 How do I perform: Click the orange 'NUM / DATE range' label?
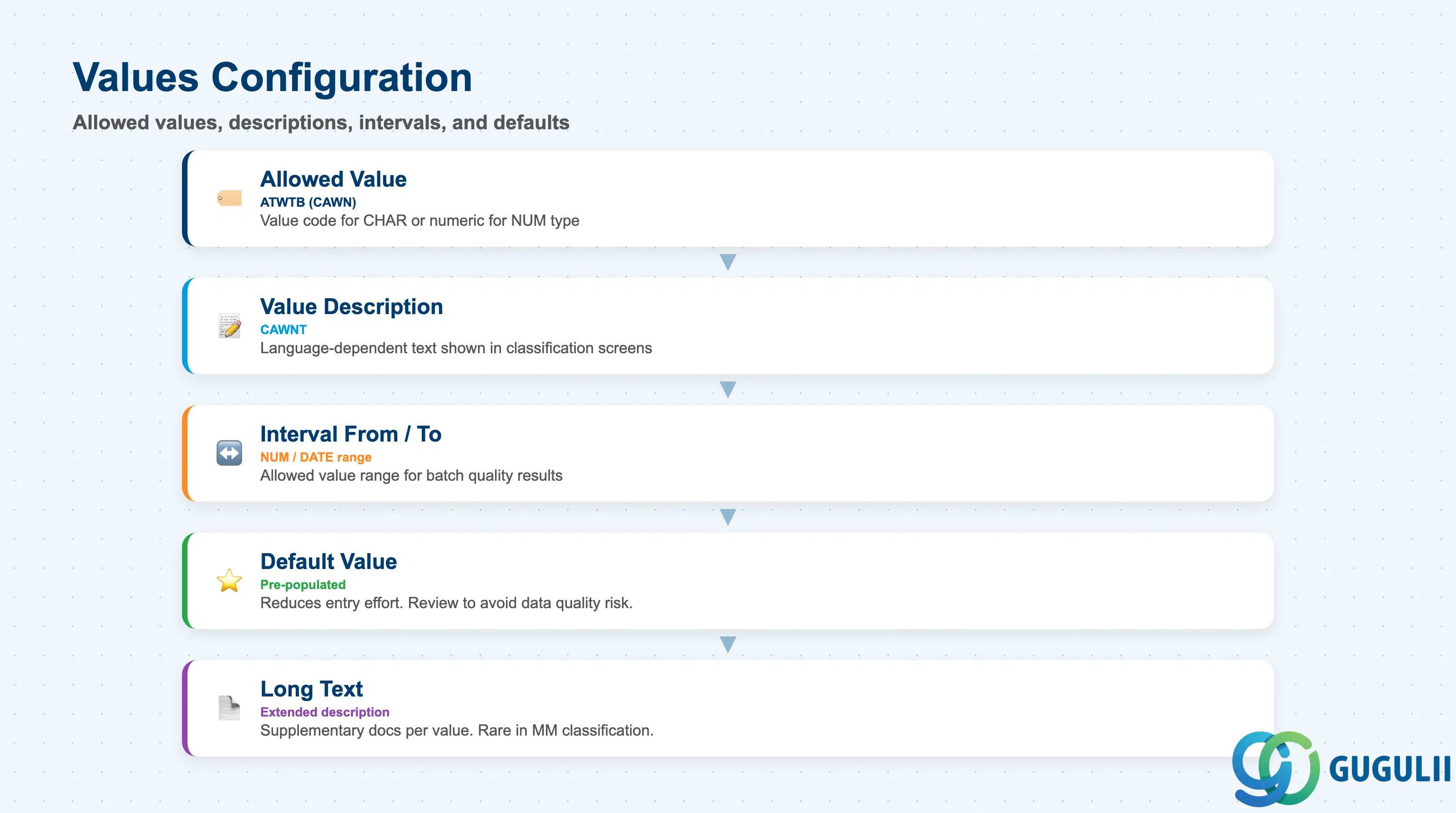coord(316,457)
